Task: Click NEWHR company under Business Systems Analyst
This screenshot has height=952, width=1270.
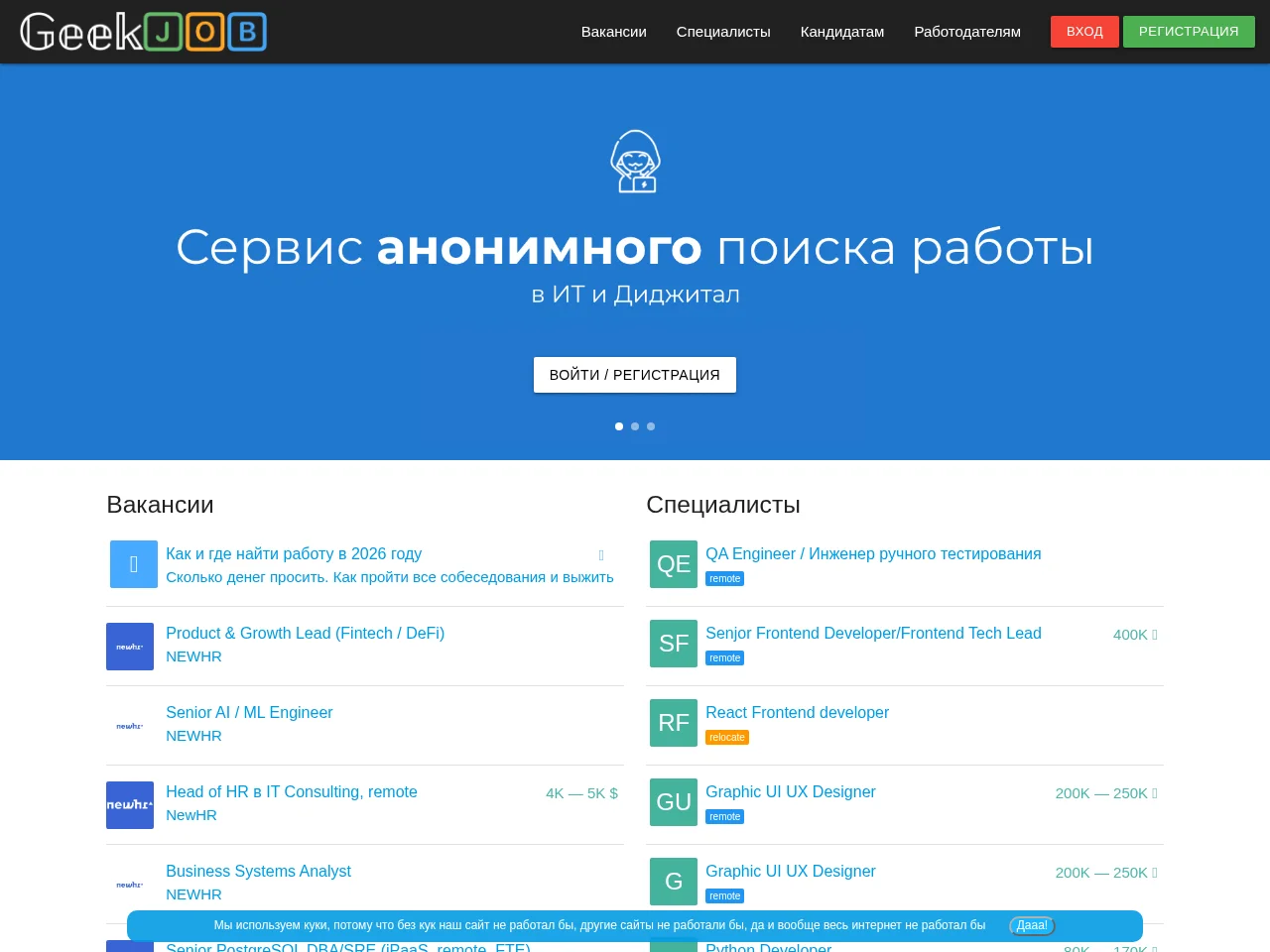Action: tap(193, 894)
